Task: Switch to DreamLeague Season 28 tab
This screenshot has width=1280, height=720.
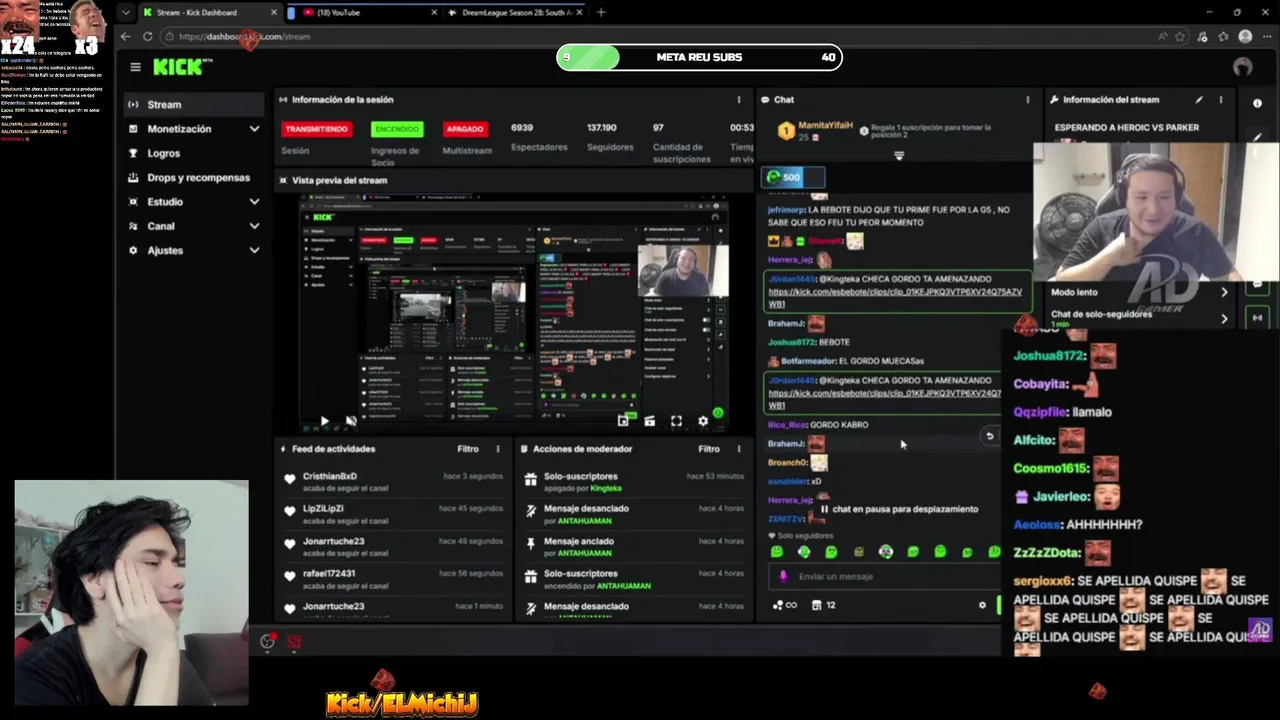Action: (x=515, y=12)
